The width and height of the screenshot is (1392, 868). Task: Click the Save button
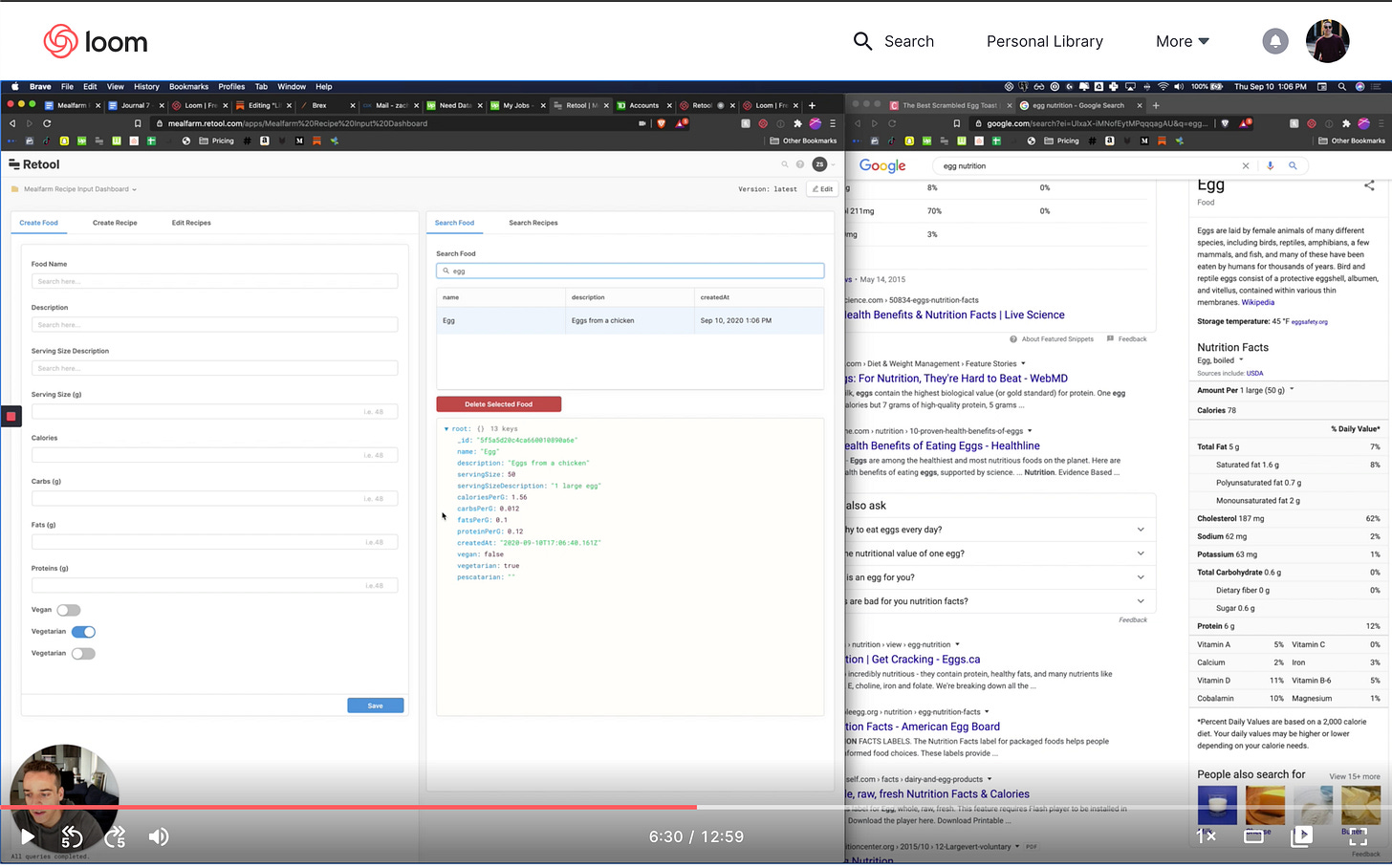pyautogui.click(x=375, y=705)
